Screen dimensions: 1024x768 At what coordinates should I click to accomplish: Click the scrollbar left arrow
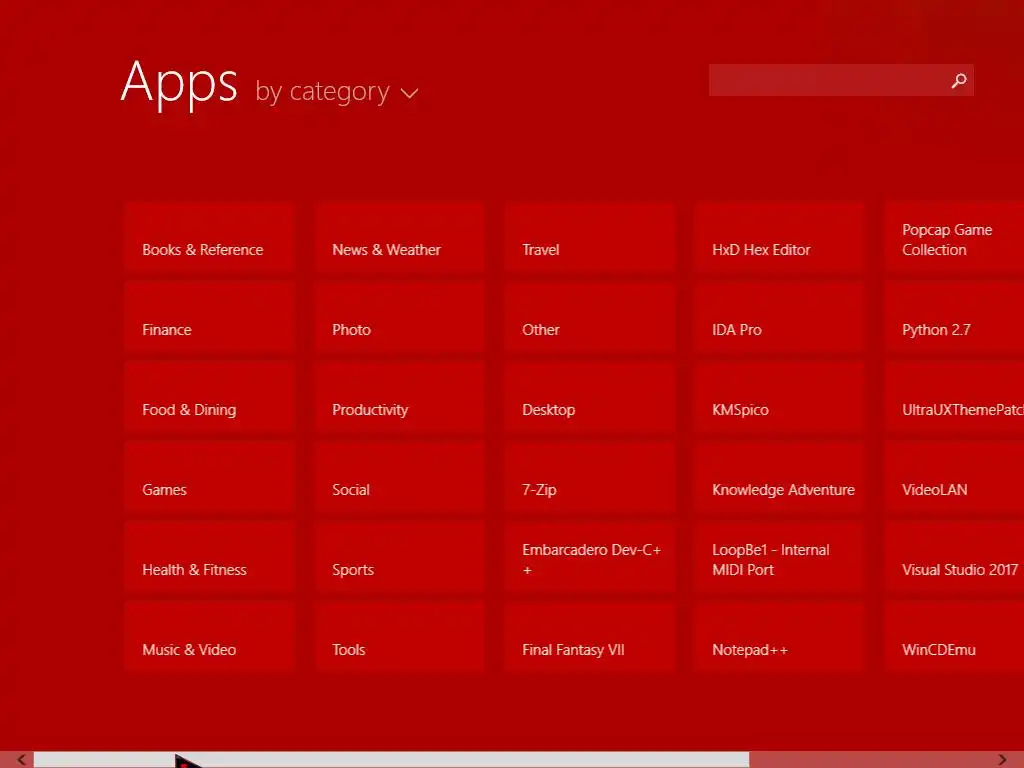pyautogui.click(x=21, y=760)
